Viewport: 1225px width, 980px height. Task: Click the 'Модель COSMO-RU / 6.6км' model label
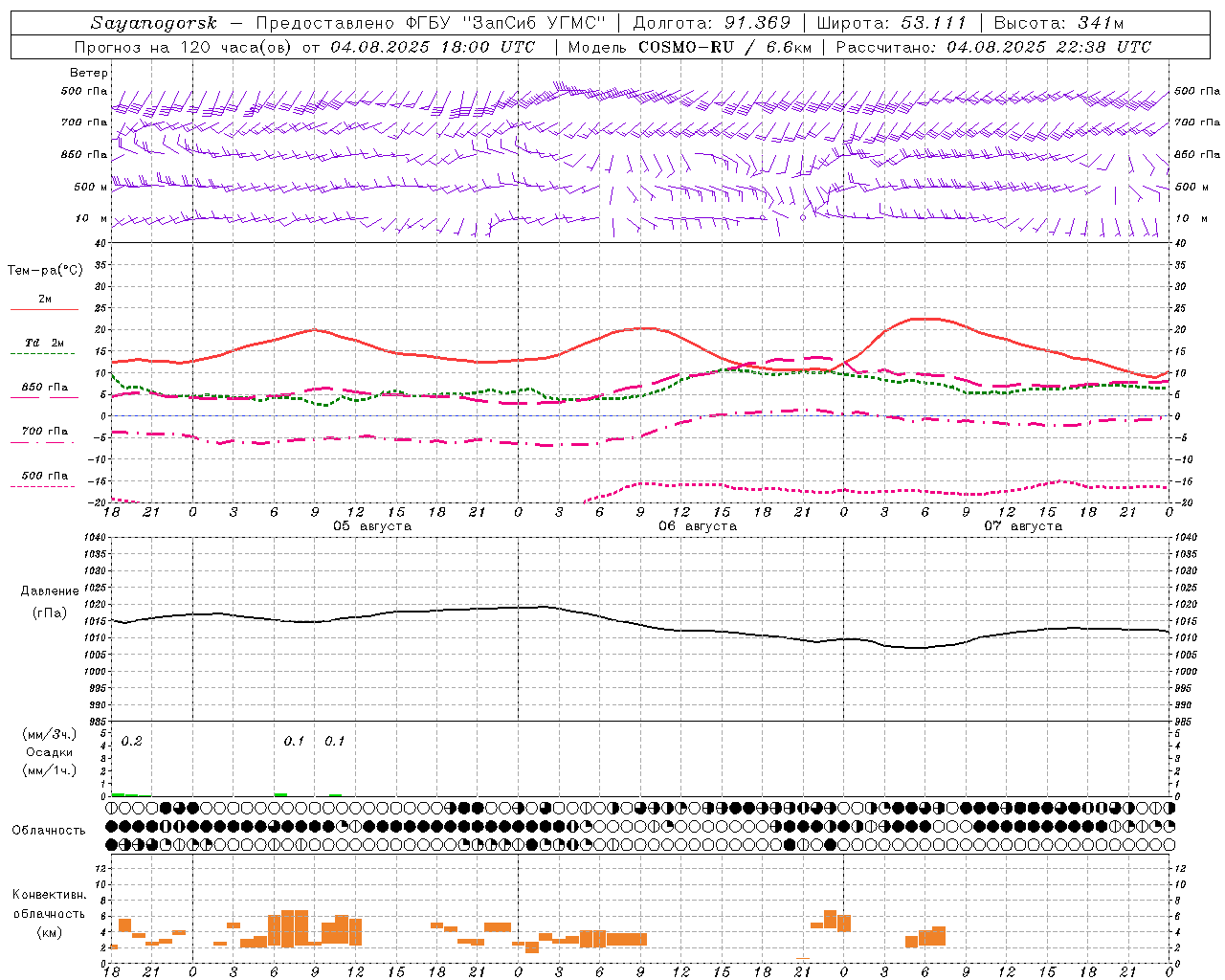click(x=690, y=47)
